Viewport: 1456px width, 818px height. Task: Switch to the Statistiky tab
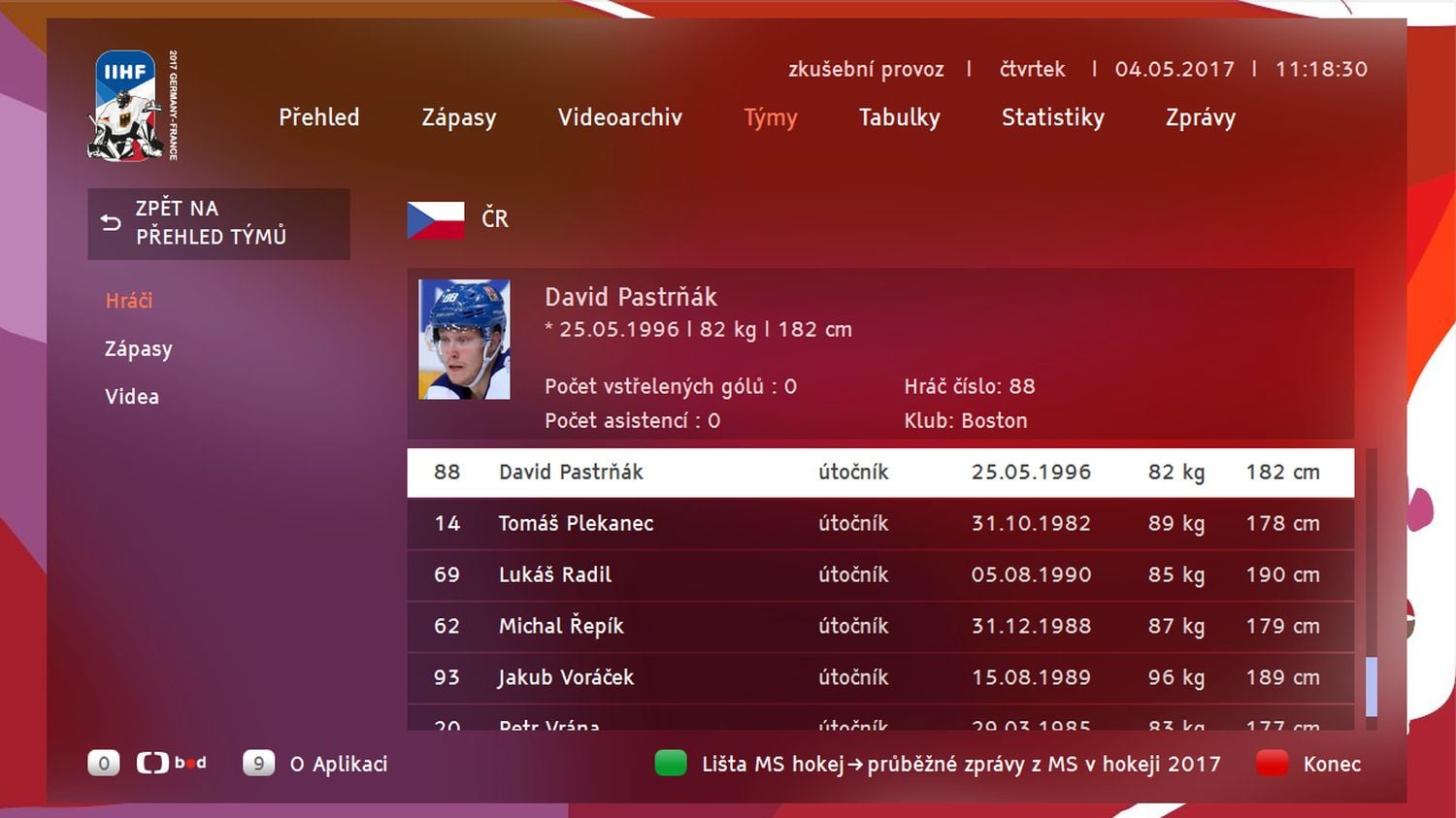tap(1052, 117)
